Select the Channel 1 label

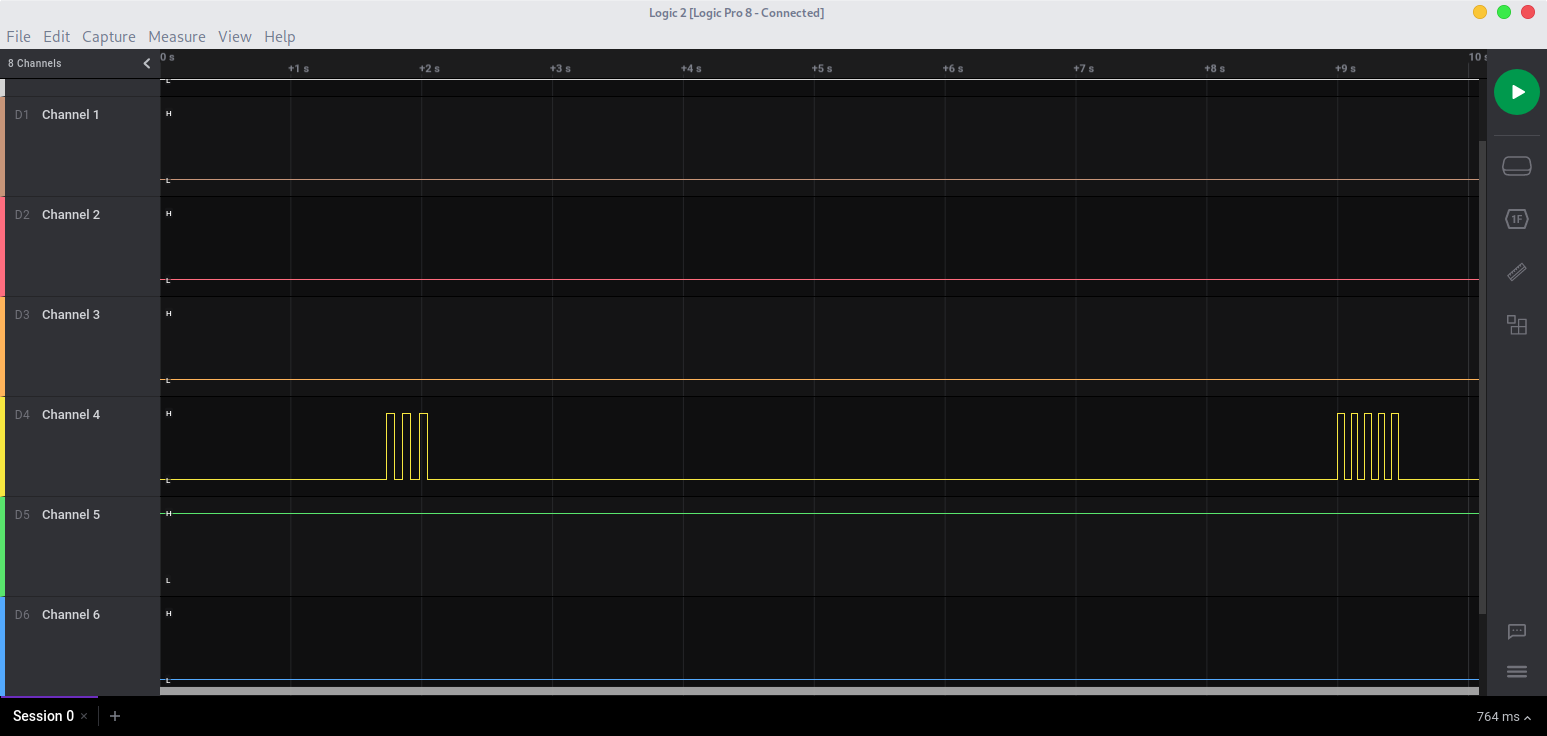pyautogui.click(x=70, y=115)
